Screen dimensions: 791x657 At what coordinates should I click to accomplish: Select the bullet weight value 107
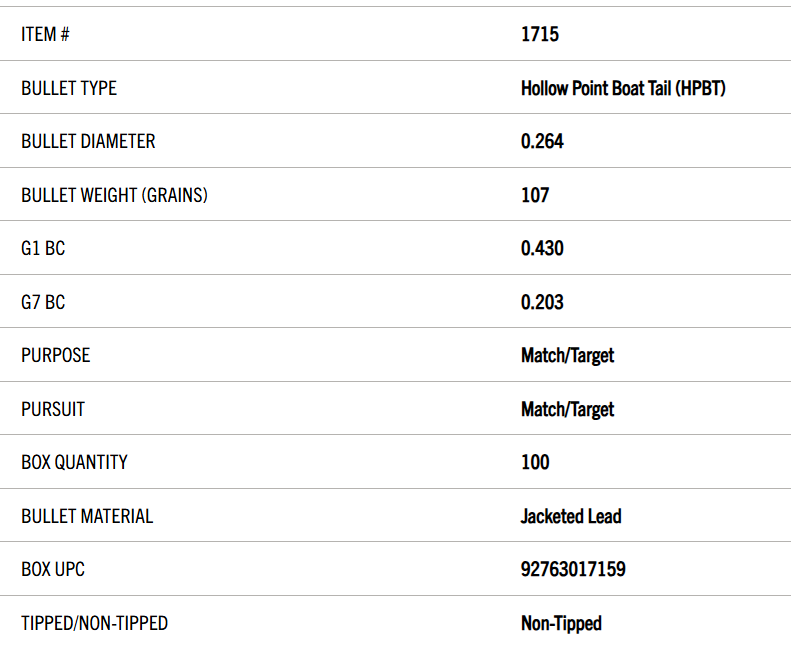535,195
